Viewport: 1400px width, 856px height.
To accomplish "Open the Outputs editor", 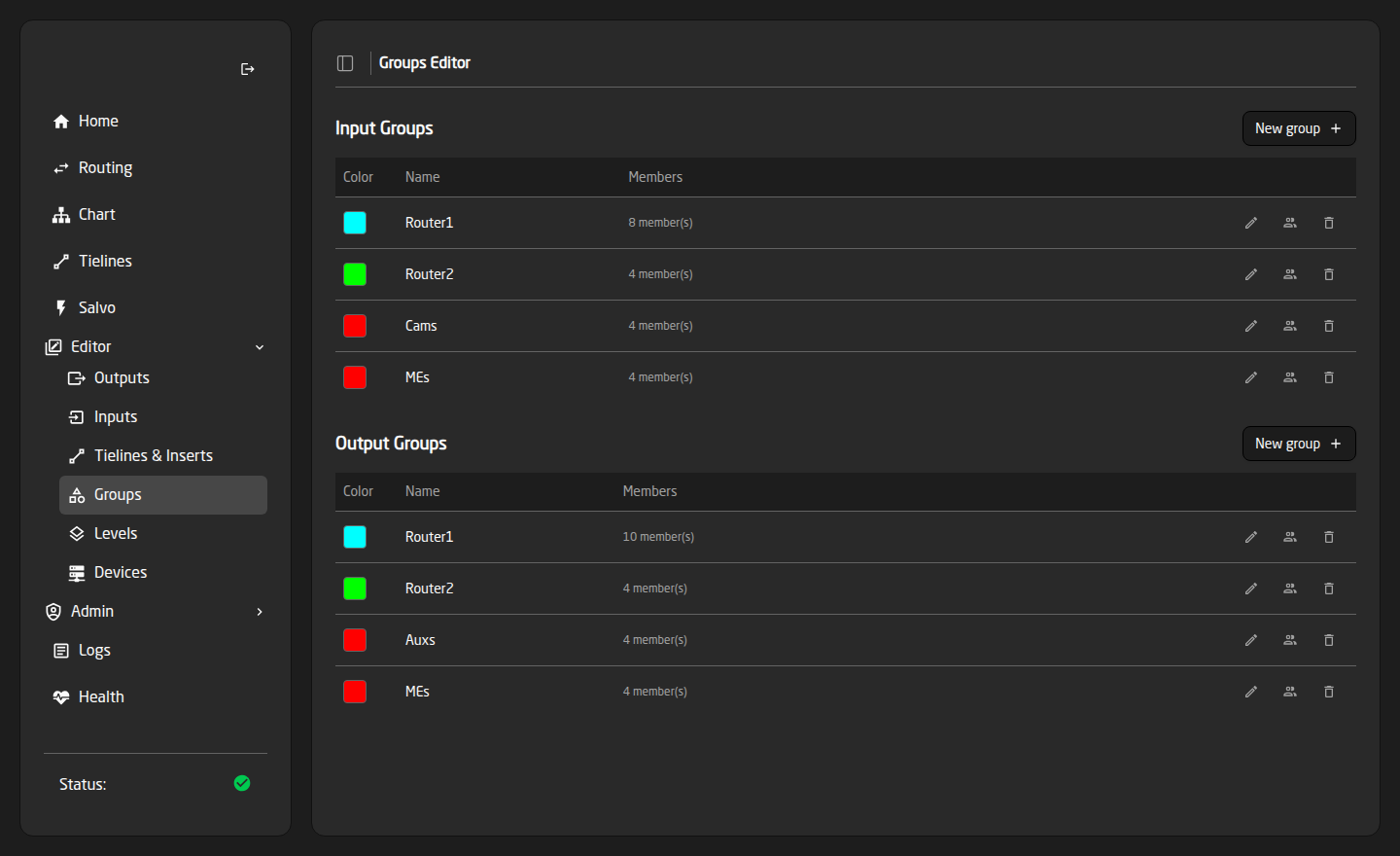I will [163, 378].
